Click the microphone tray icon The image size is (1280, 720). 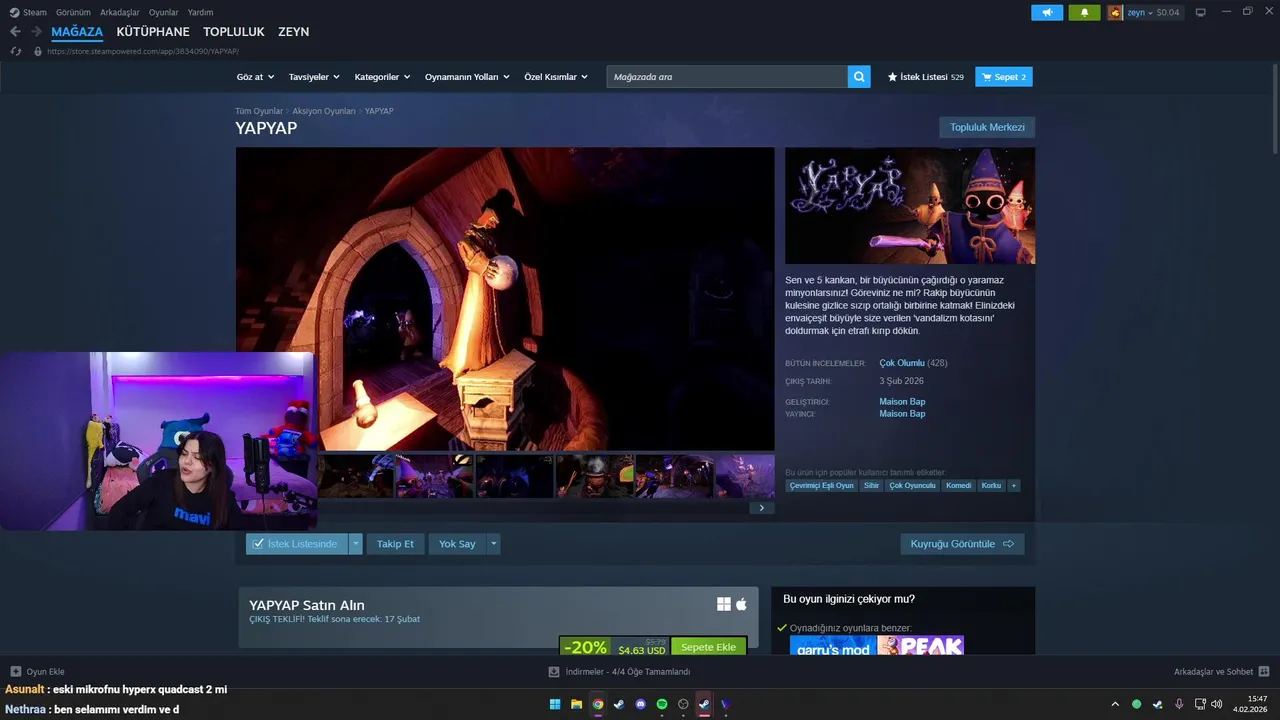[1179, 704]
